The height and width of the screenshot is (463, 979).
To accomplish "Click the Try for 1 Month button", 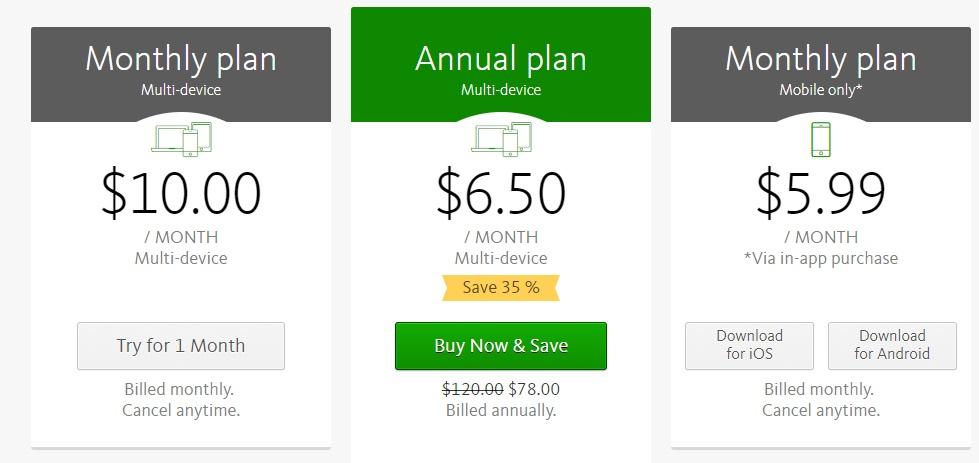I will pos(181,346).
